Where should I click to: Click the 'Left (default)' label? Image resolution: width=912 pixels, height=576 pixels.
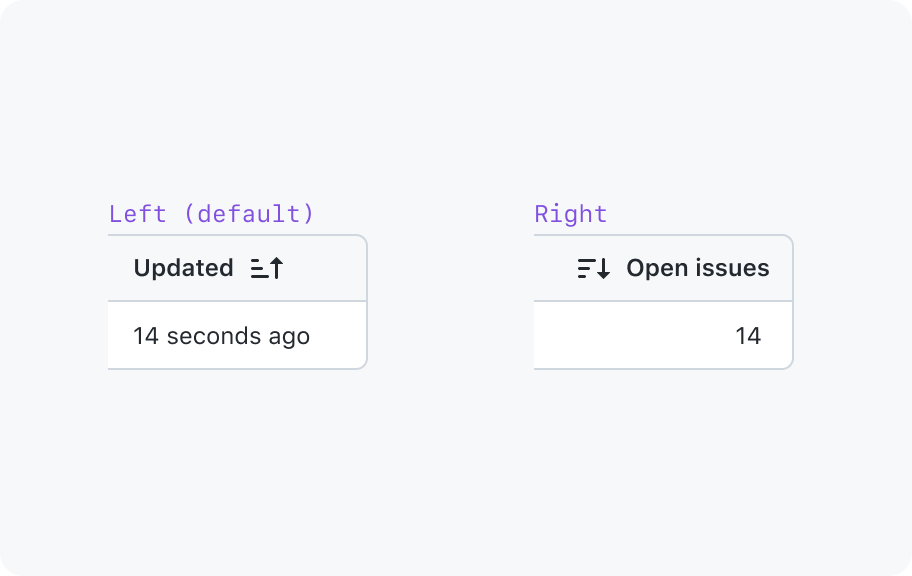pyautogui.click(x=211, y=214)
